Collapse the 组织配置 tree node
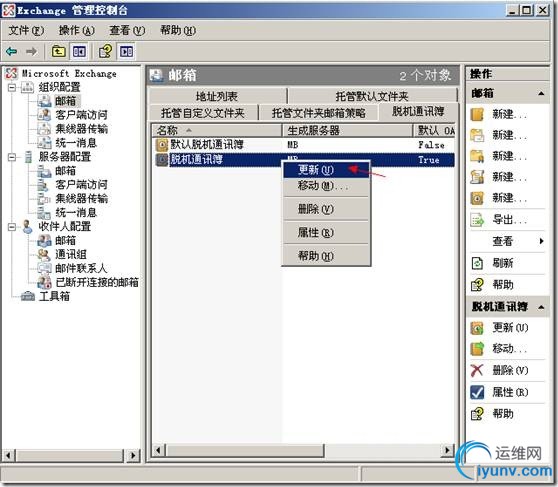 (x=12, y=87)
